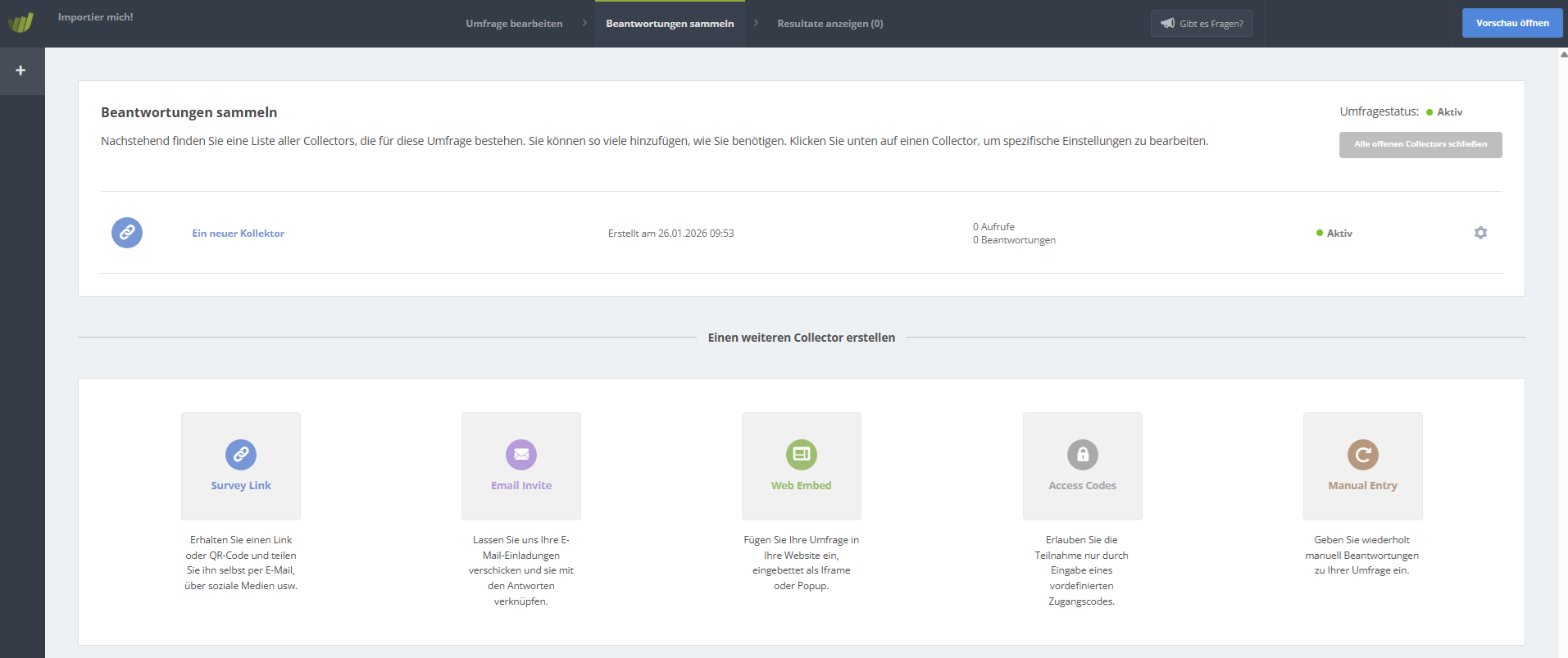The height and width of the screenshot is (658, 1568).
Task: Click the green logo in top-left corner
Action: tap(21, 22)
